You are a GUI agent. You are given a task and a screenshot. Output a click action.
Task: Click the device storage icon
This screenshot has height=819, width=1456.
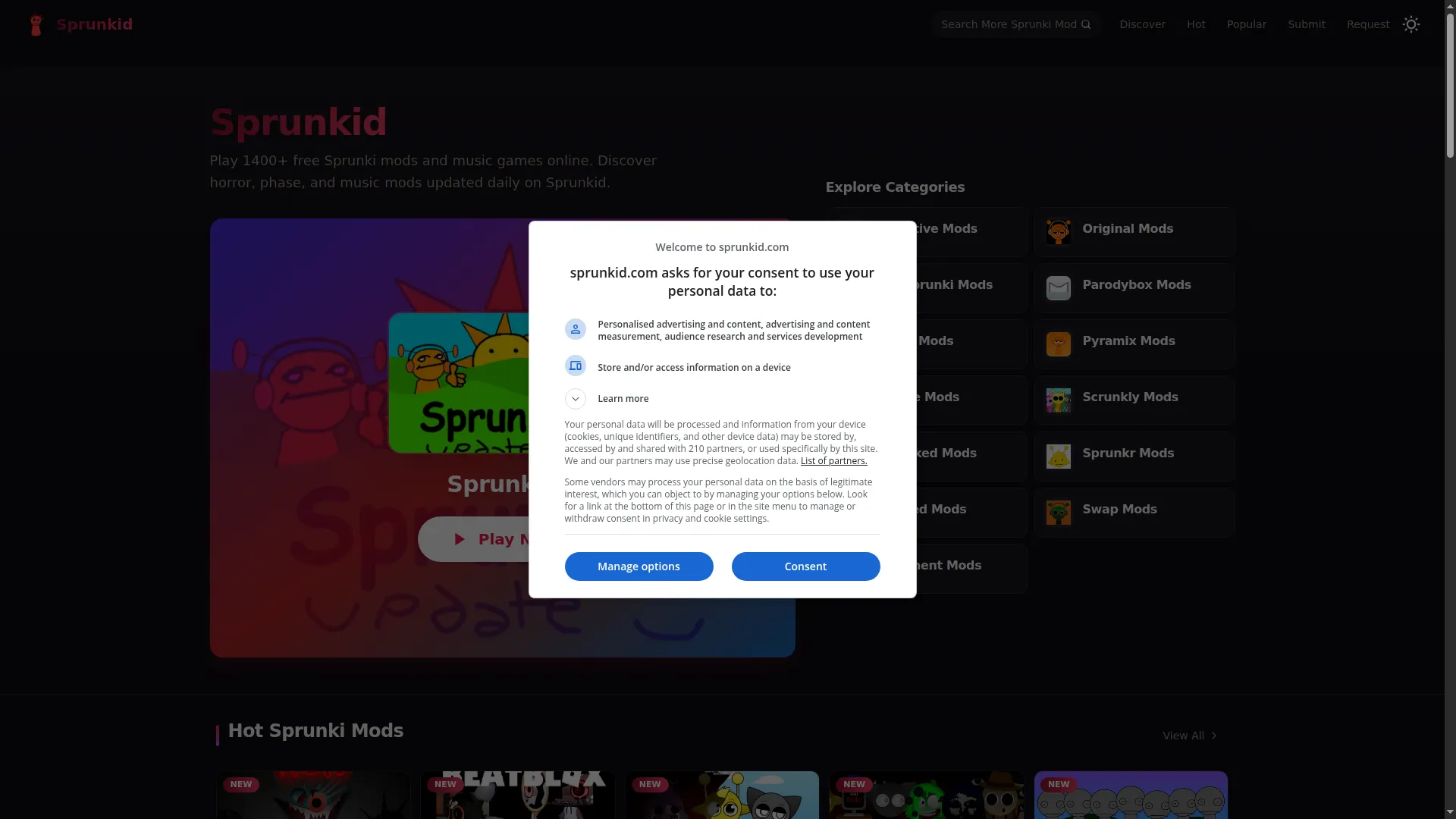(575, 366)
